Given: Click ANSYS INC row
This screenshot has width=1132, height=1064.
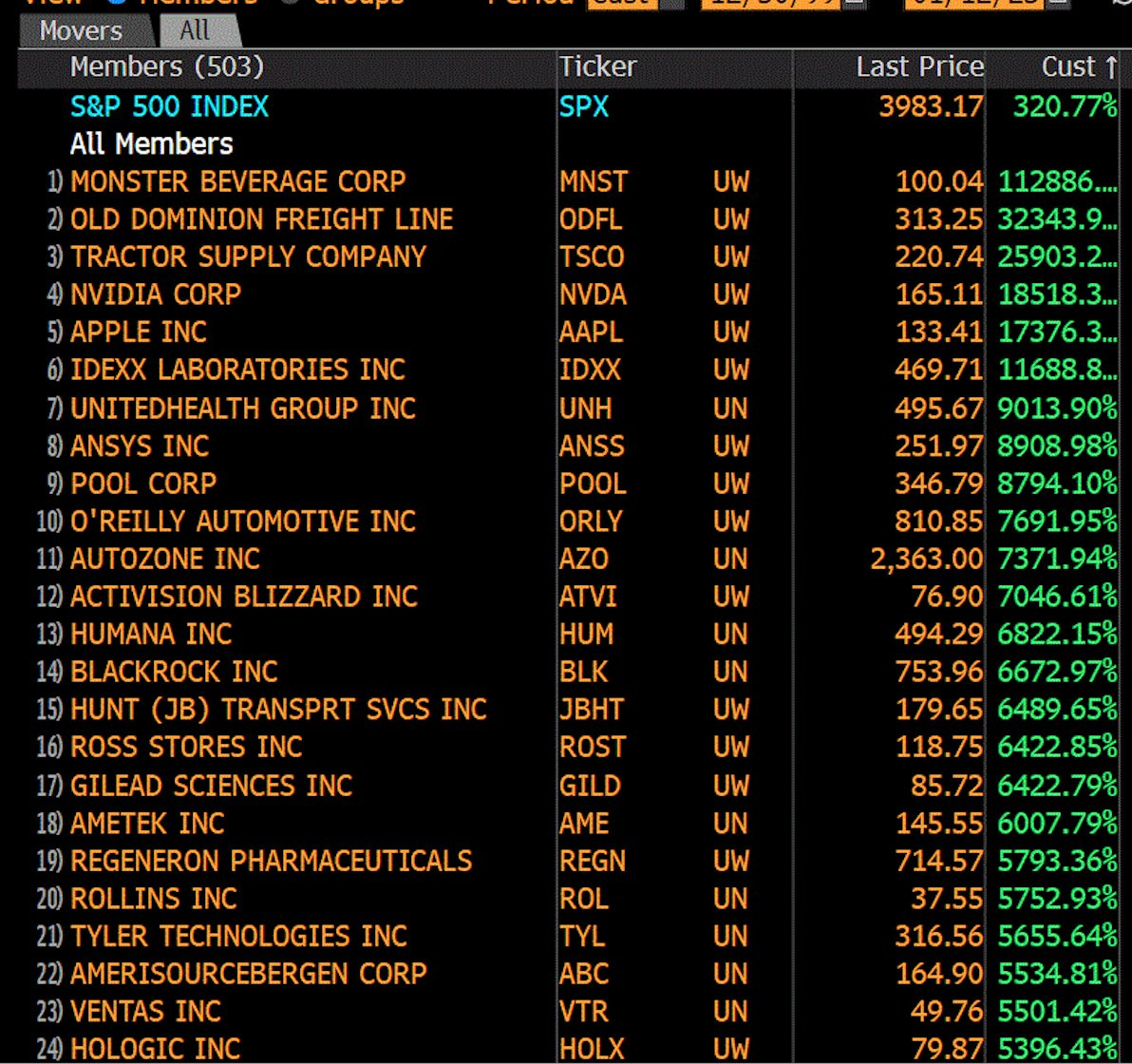Looking at the screenshot, I should [140, 446].
